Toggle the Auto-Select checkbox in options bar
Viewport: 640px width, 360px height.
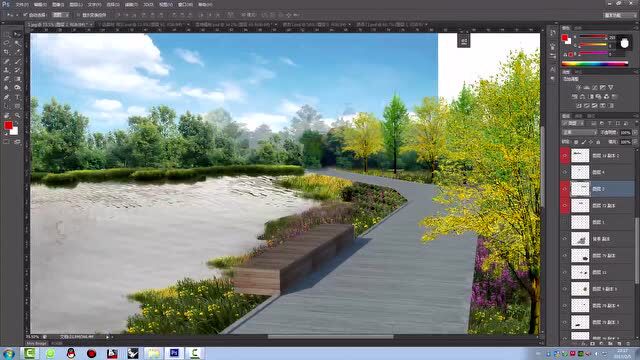pyautogui.click(x=25, y=15)
